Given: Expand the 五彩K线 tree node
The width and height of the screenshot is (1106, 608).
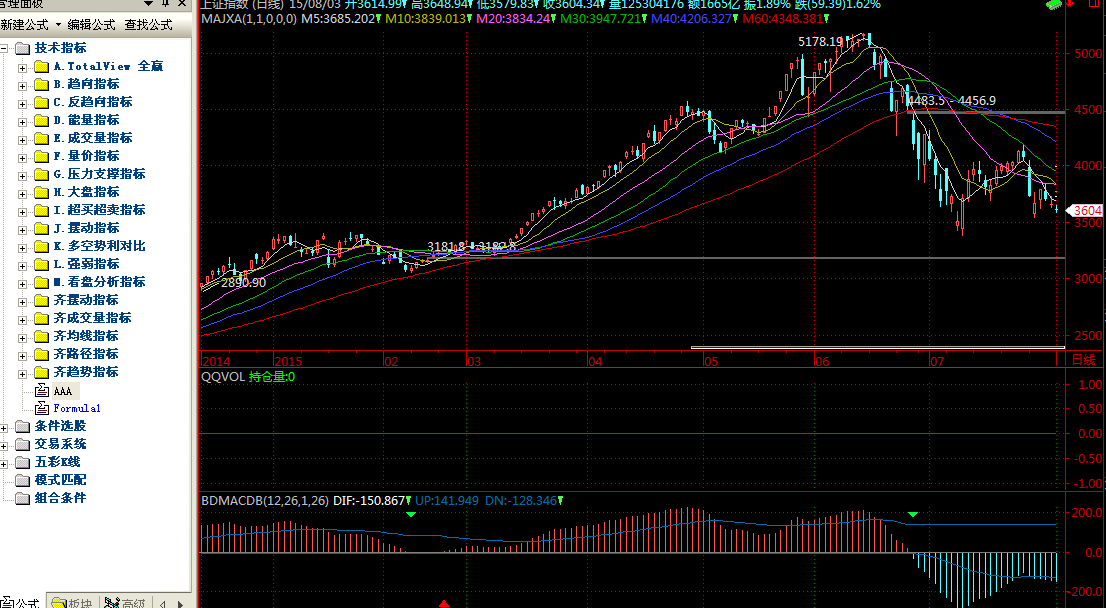Looking at the screenshot, I should click(x=5, y=462).
